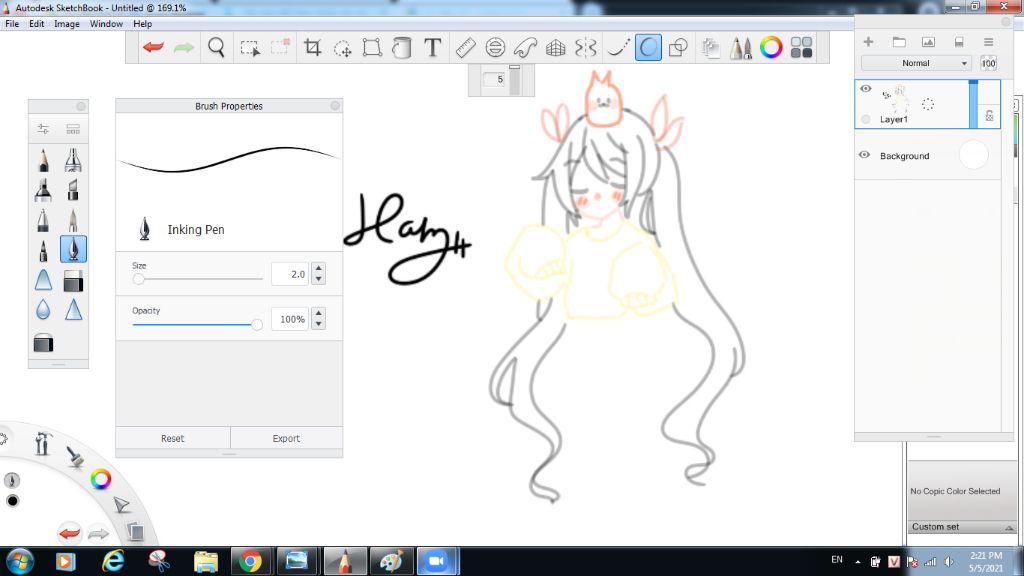Enable the French Curve guide
Image resolution: width=1024 pixels, height=576 pixels.
(x=525, y=47)
